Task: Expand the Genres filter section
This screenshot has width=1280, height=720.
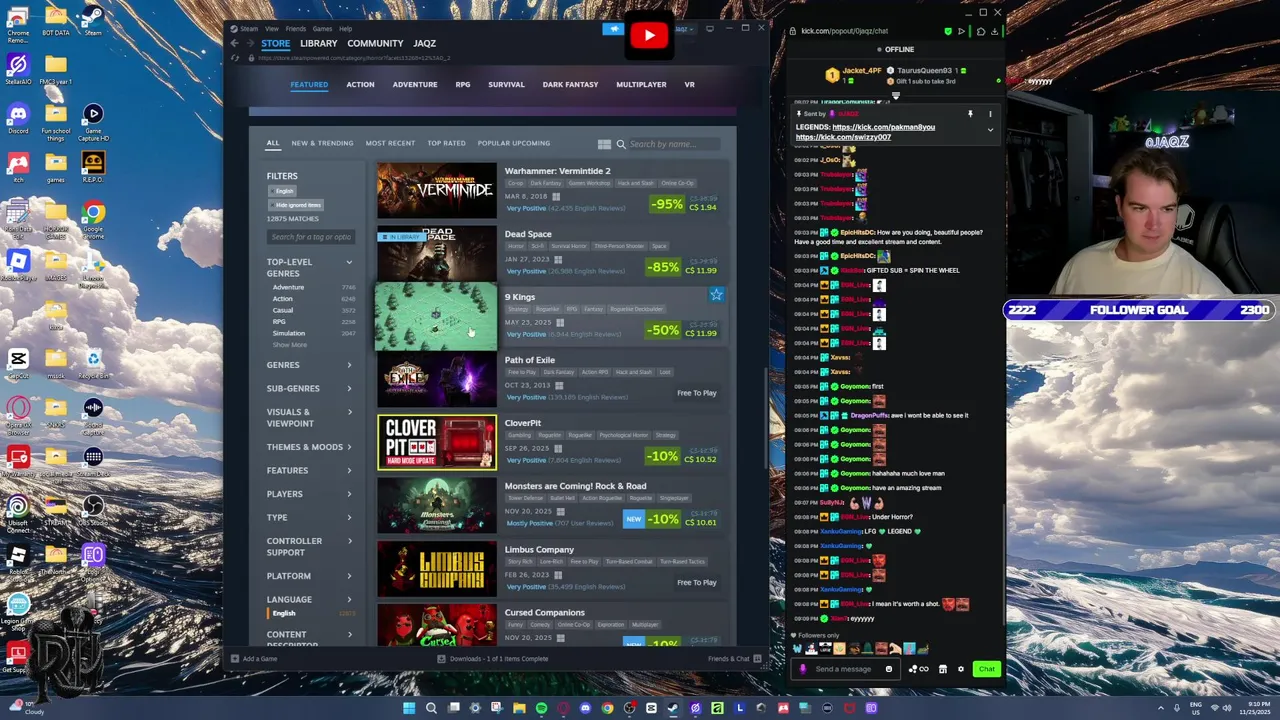Action: pos(309,365)
